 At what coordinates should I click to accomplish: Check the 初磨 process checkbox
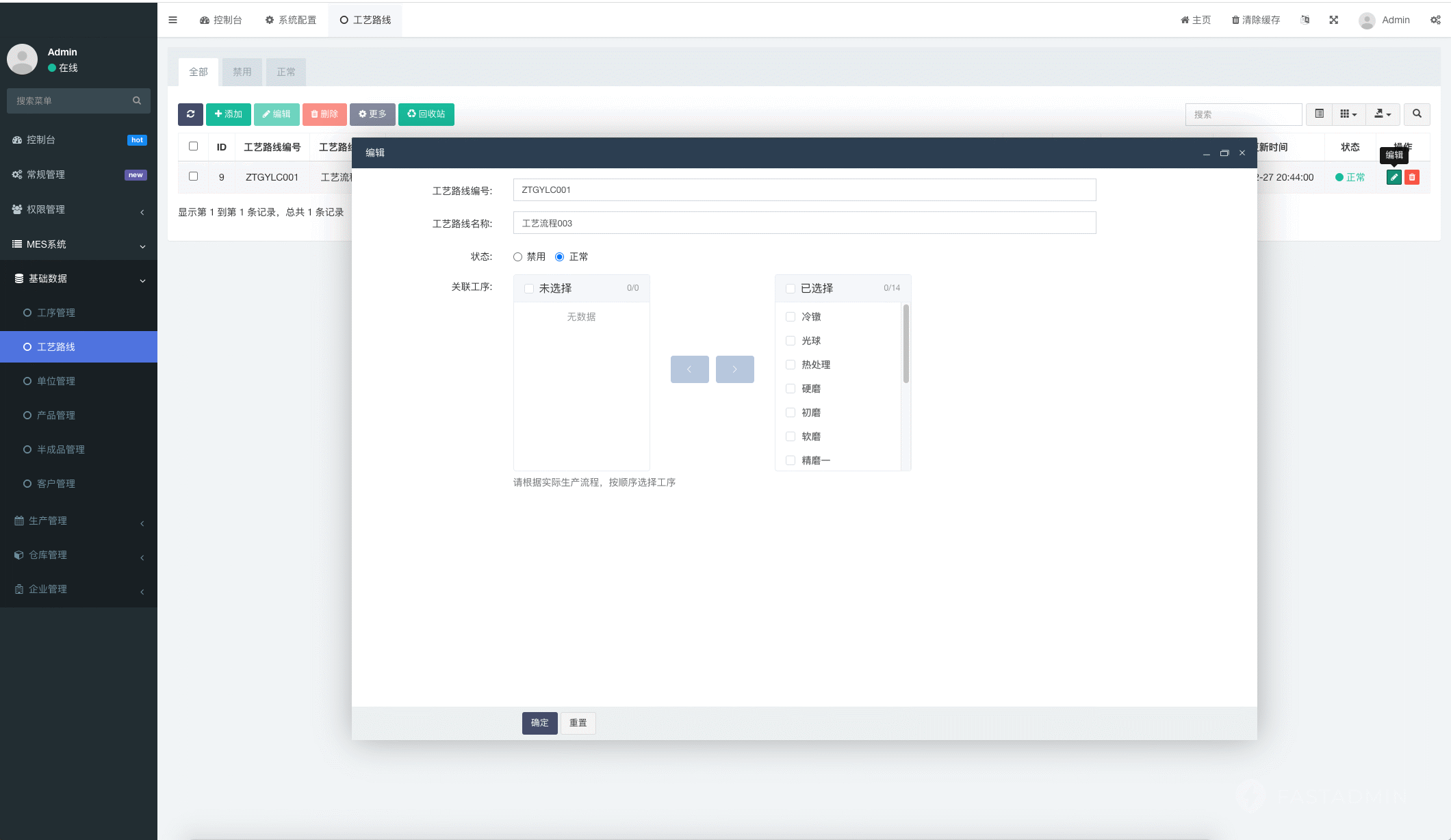(791, 412)
